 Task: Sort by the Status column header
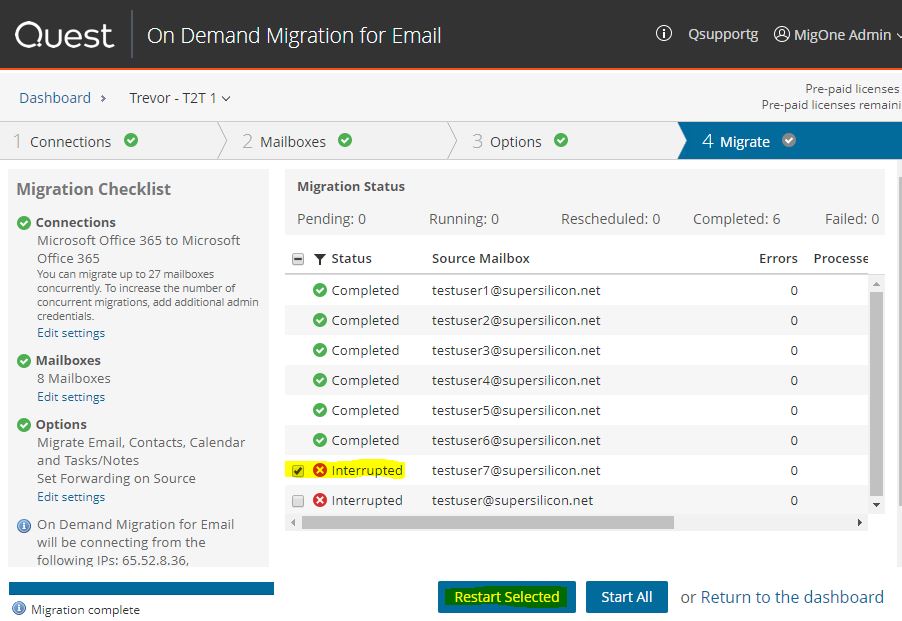tap(351, 259)
